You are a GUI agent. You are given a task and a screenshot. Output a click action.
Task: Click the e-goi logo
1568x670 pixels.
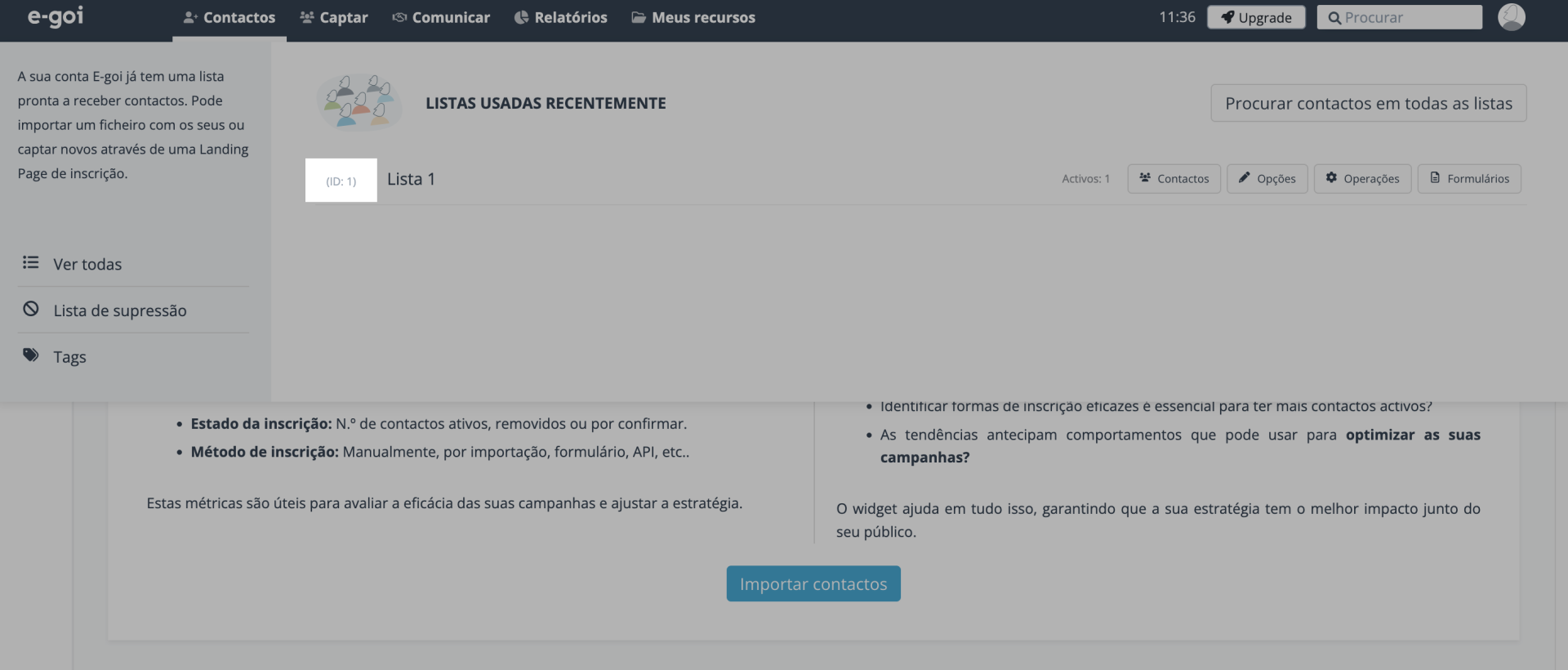(56, 17)
